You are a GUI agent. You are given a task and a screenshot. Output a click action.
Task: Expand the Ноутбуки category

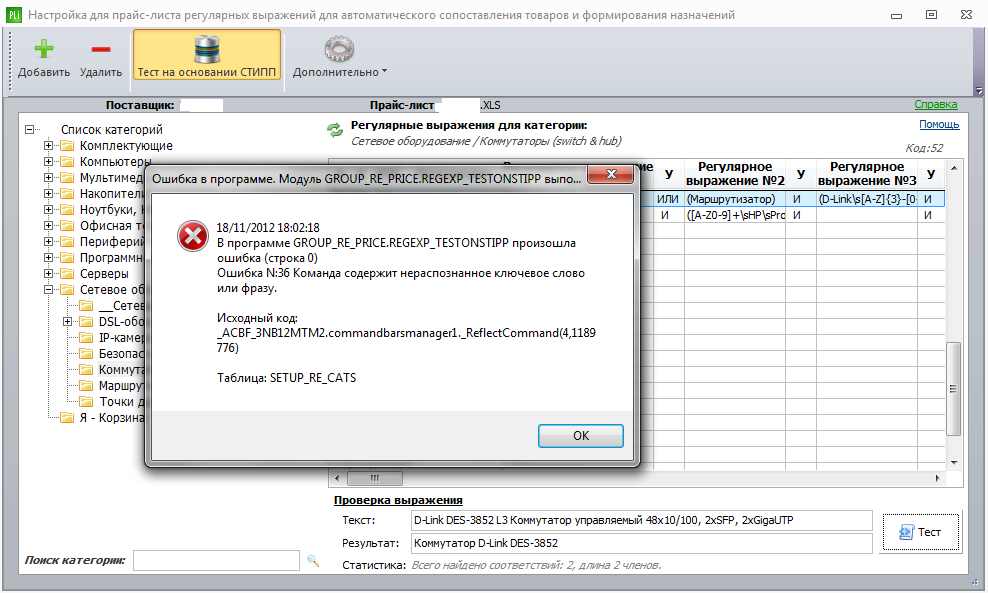coord(49,209)
